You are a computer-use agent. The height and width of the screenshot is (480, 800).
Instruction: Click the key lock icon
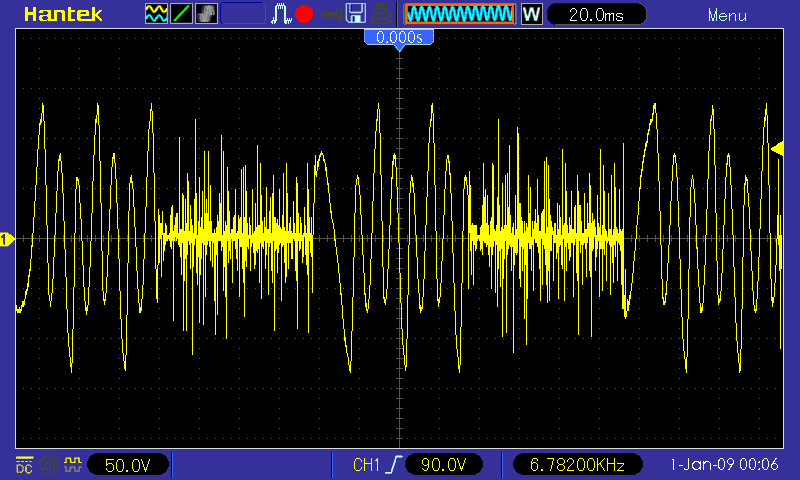[x=332, y=15]
